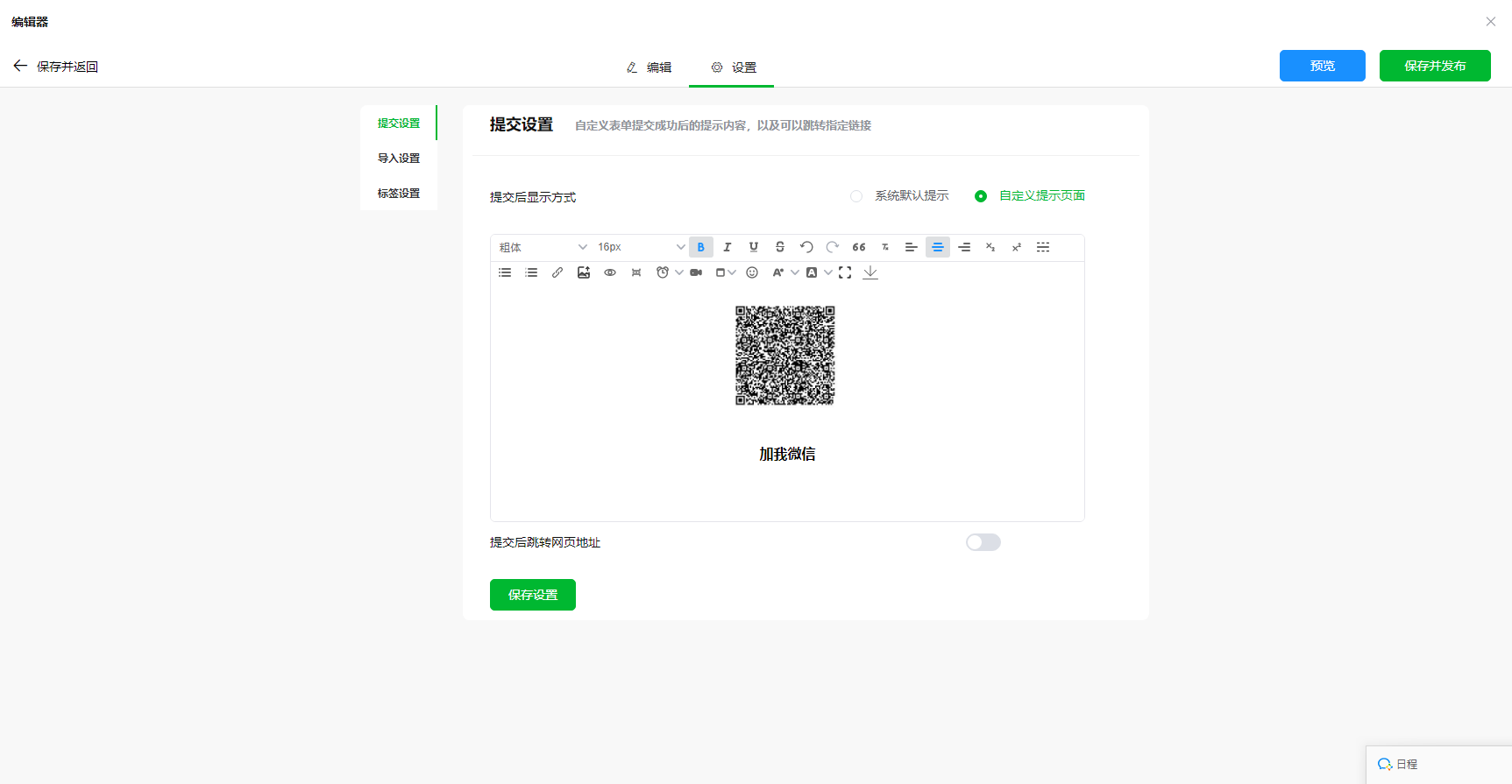Align text left
The image size is (1512, 784).
coord(912,247)
